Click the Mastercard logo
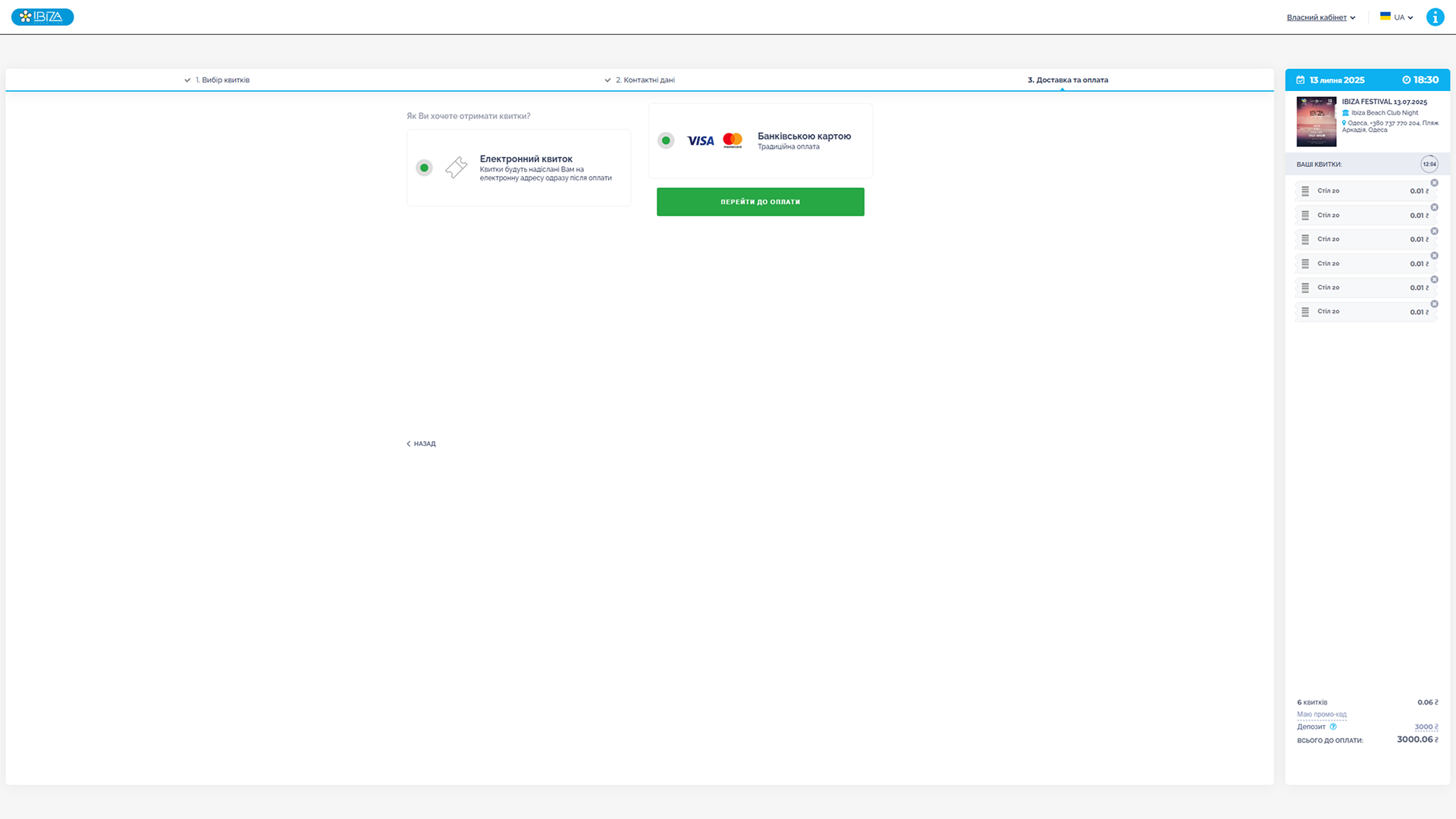The width and height of the screenshot is (1456, 819). click(x=733, y=140)
